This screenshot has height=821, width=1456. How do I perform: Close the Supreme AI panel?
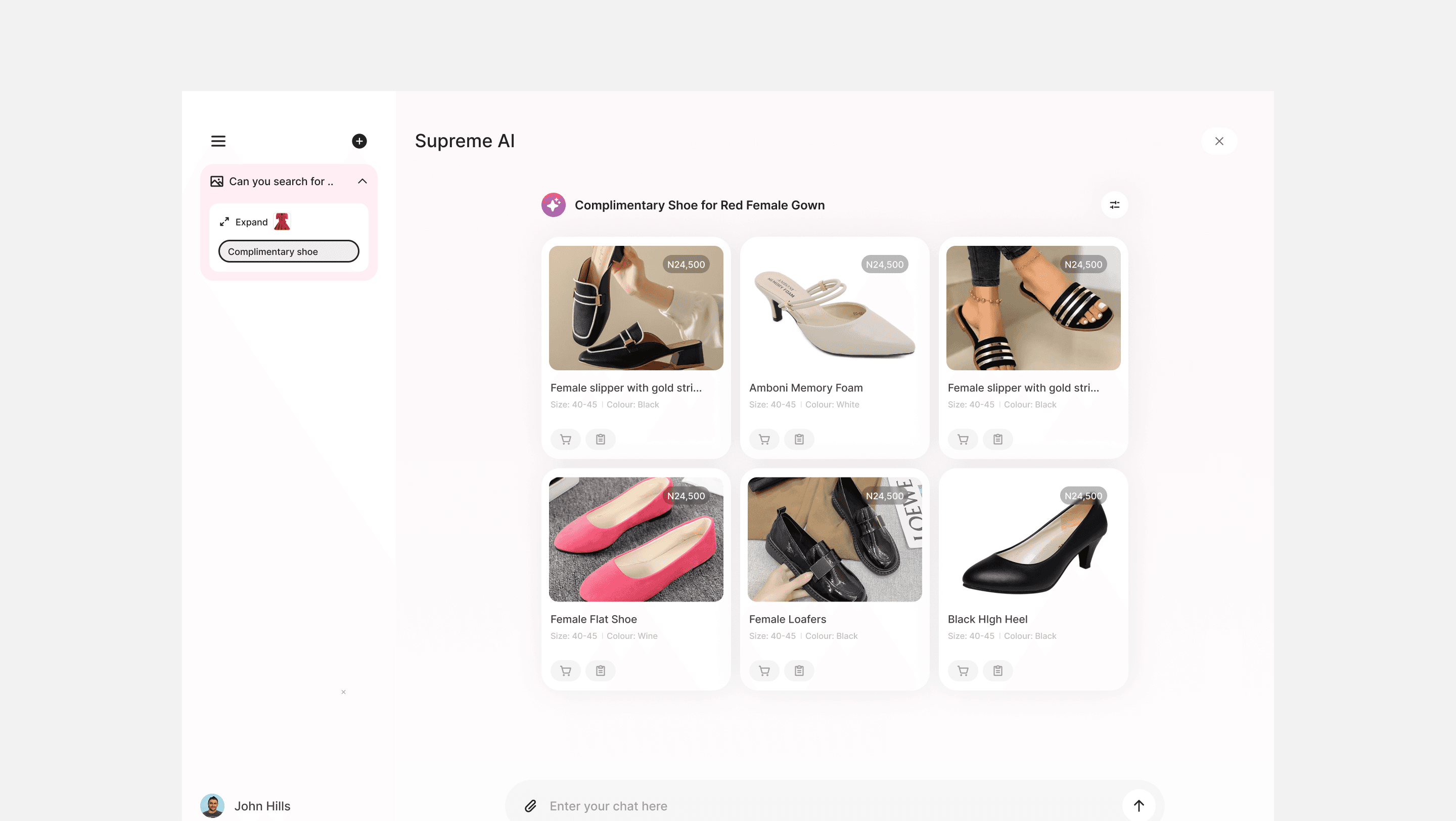click(1218, 141)
